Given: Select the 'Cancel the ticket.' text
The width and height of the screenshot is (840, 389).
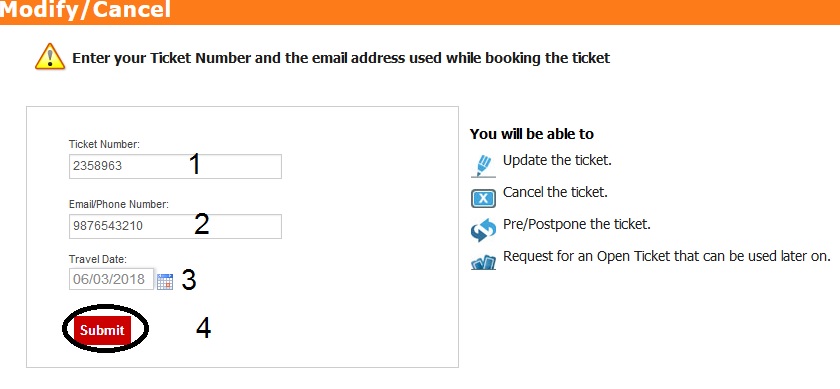Looking at the screenshot, I should (x=555, y=192).
